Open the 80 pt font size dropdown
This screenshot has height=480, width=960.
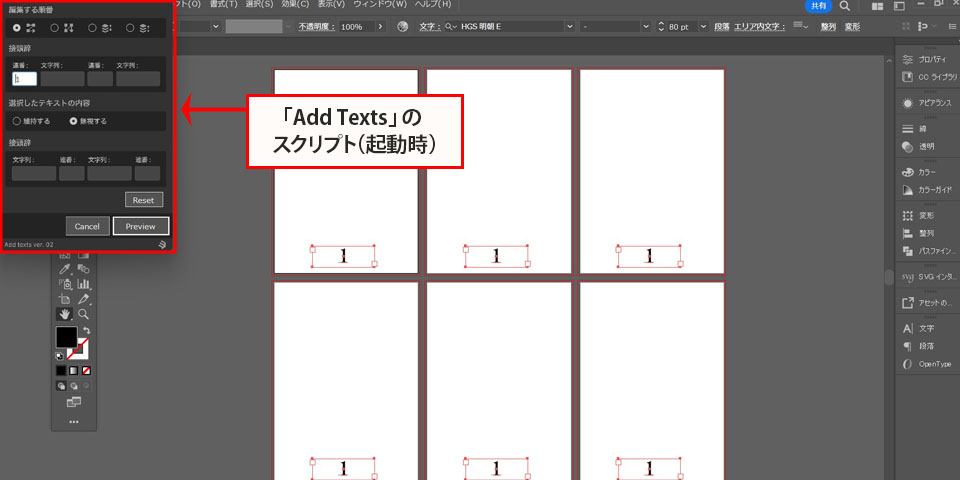(x=703, y=26)
